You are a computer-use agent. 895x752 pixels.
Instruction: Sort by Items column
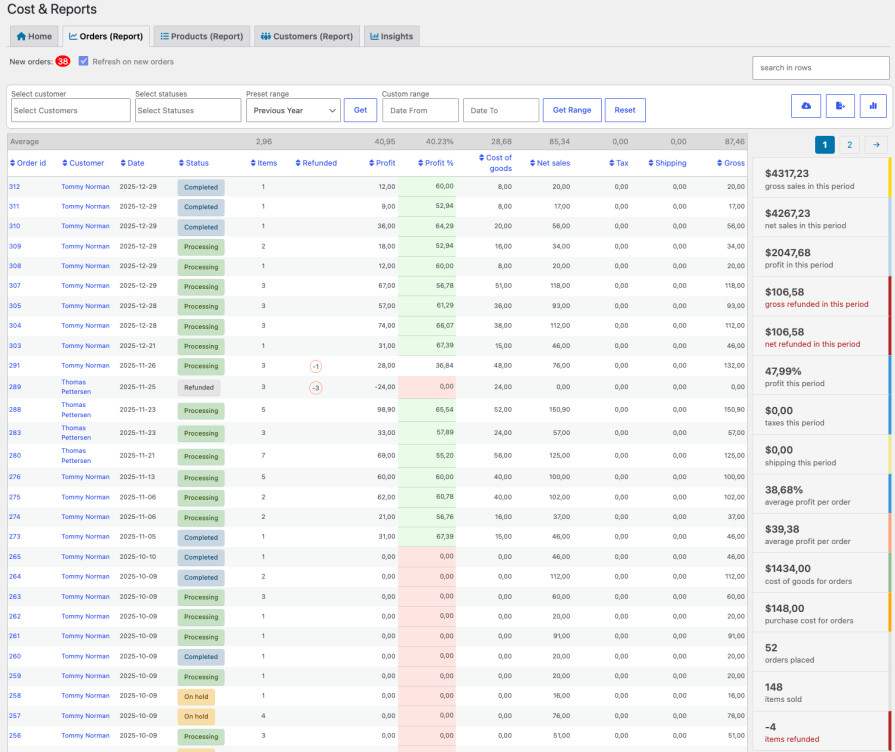point(264,163)
